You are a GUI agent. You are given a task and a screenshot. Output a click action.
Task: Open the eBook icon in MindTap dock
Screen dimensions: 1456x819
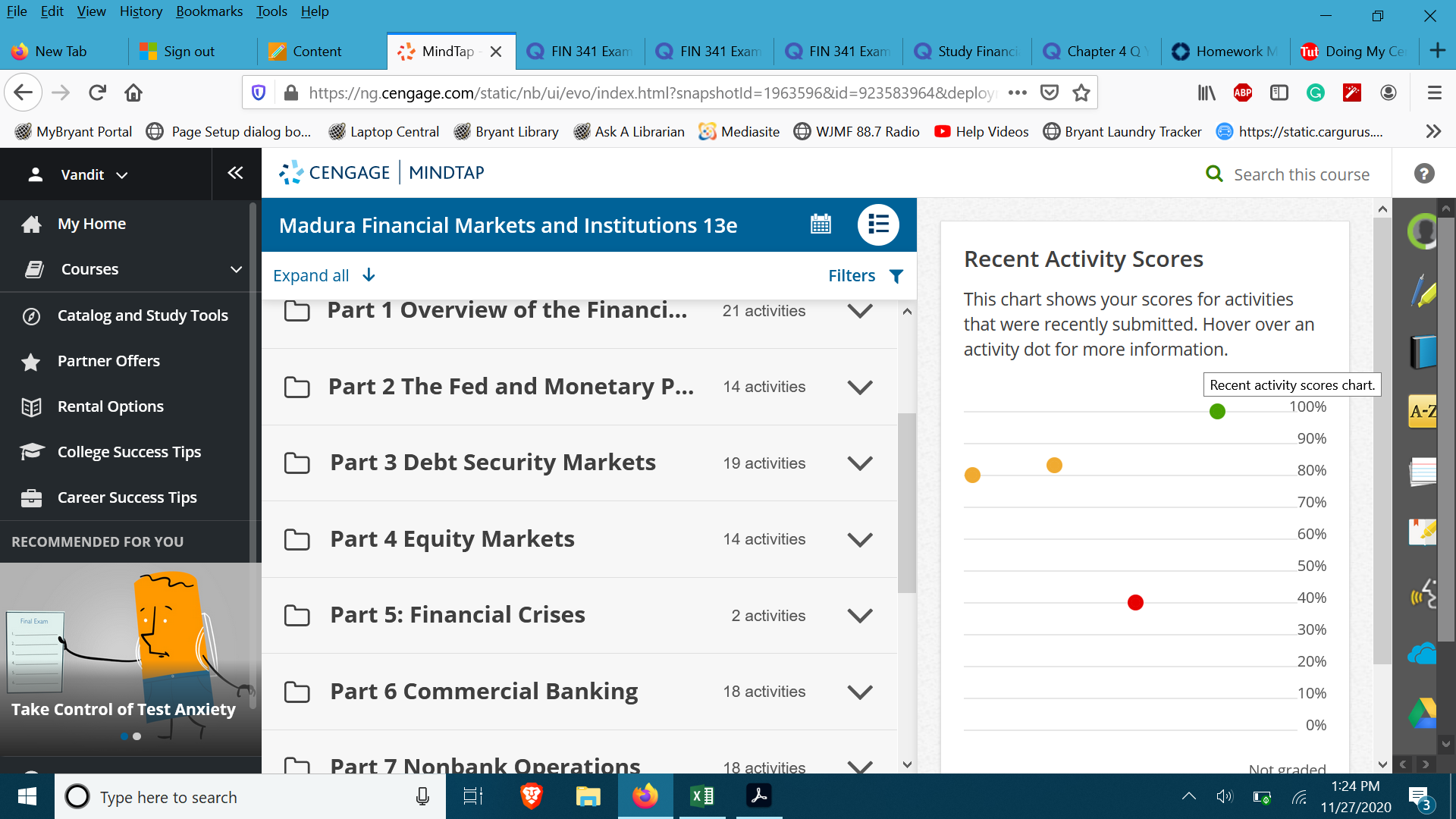(x=1423, y=352)
